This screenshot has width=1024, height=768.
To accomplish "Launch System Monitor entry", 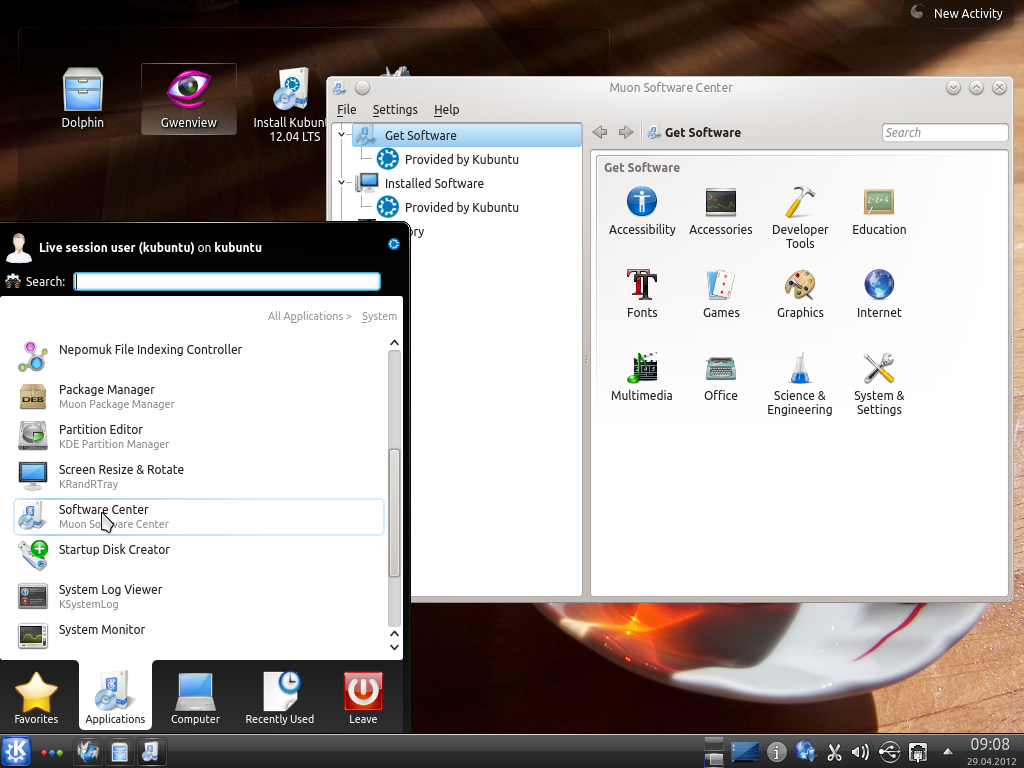I will pyautogui.click(x=199, y=635).
